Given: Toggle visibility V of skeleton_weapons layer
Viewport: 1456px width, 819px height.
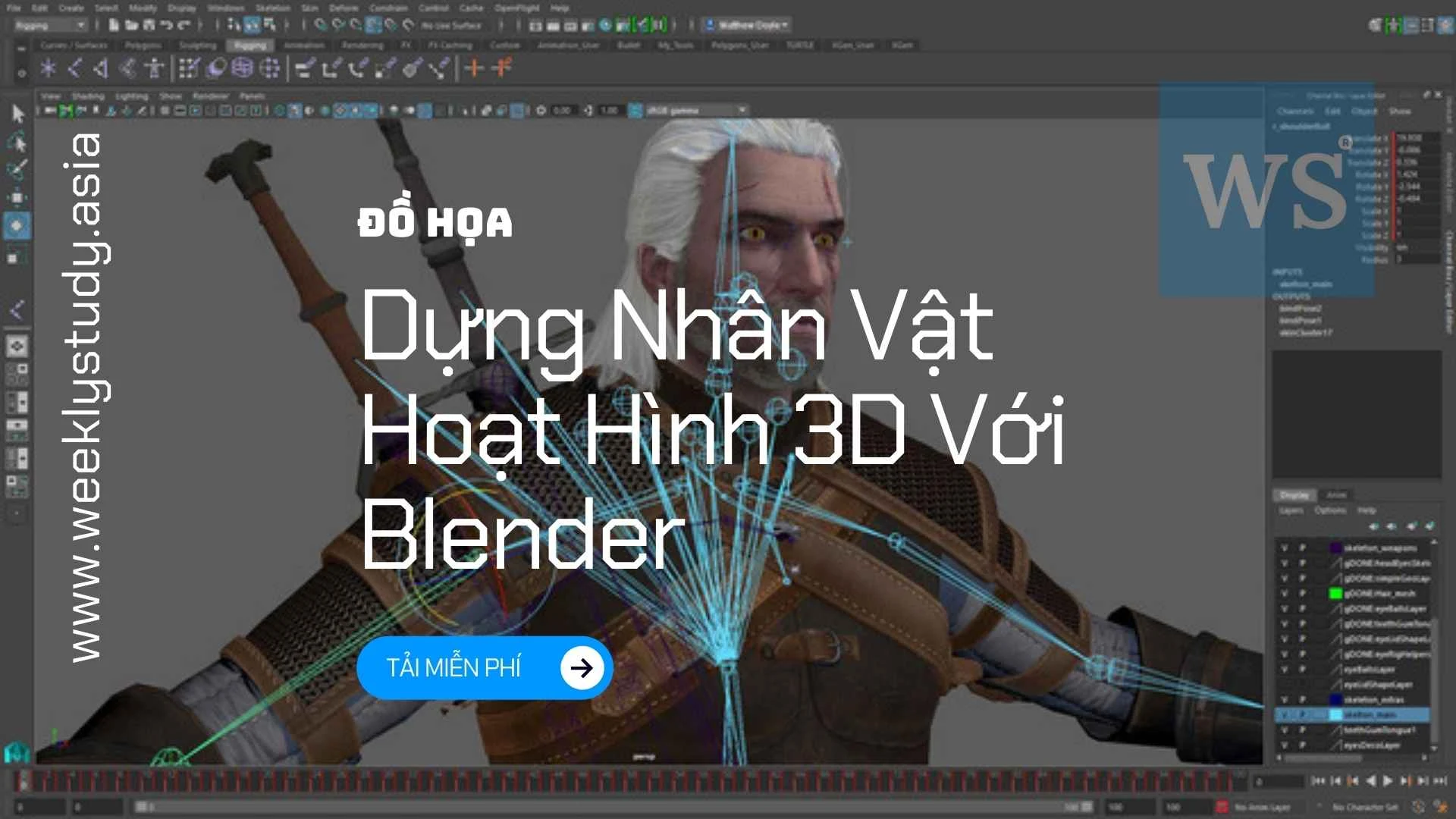Looking at the screenshot, I should 1284,548.
